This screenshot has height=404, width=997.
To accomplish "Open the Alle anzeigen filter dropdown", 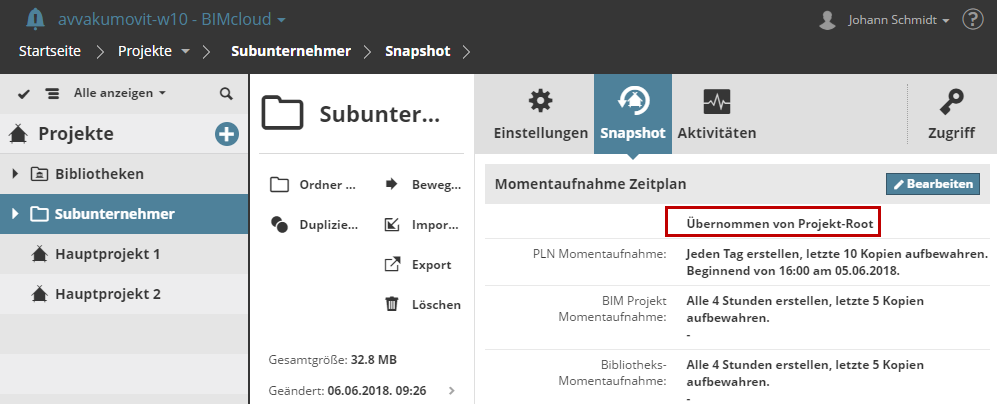I will coord(119,93).
